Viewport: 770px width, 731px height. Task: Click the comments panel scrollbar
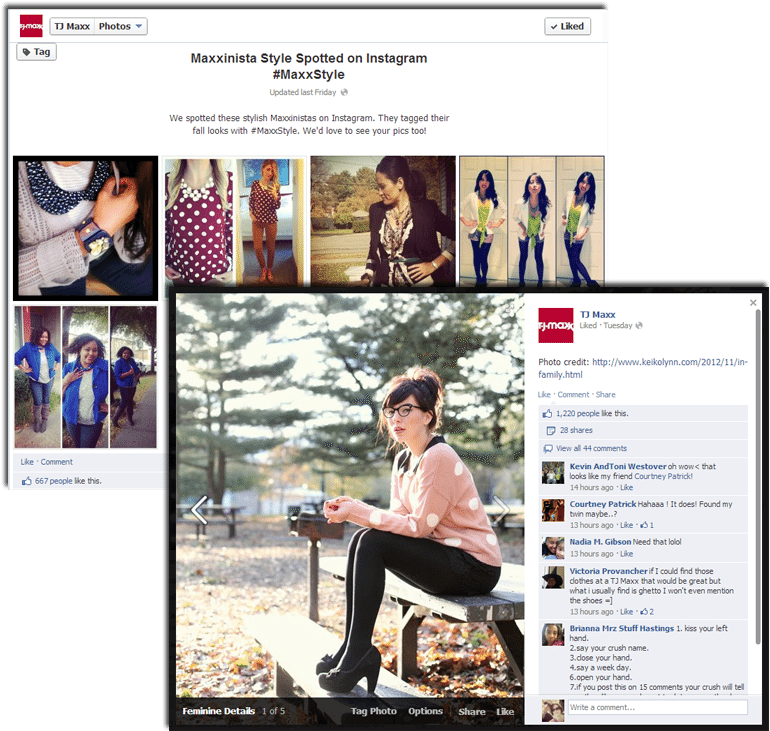759,476
